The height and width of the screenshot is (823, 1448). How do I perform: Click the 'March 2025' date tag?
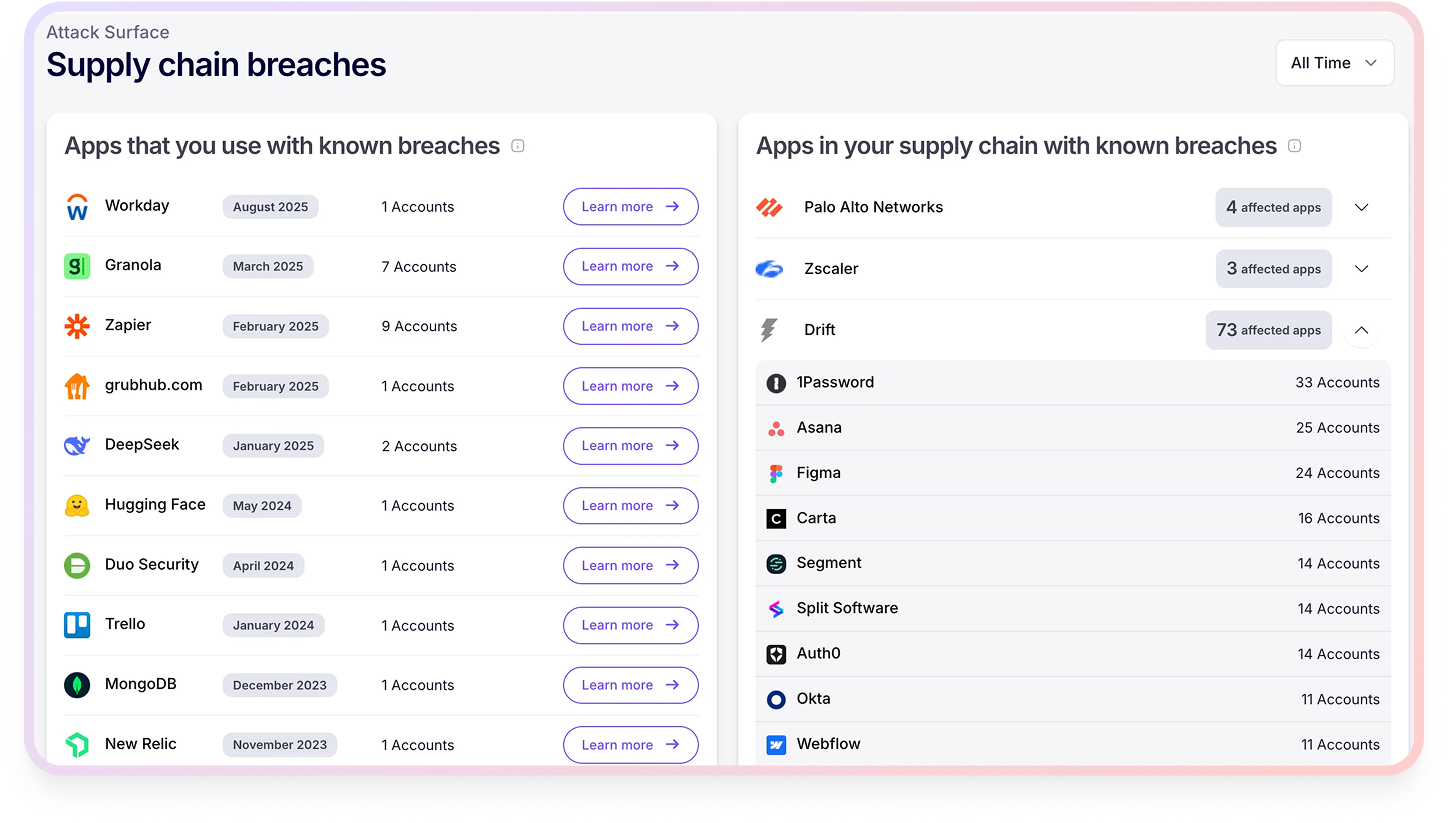(268, 266)
